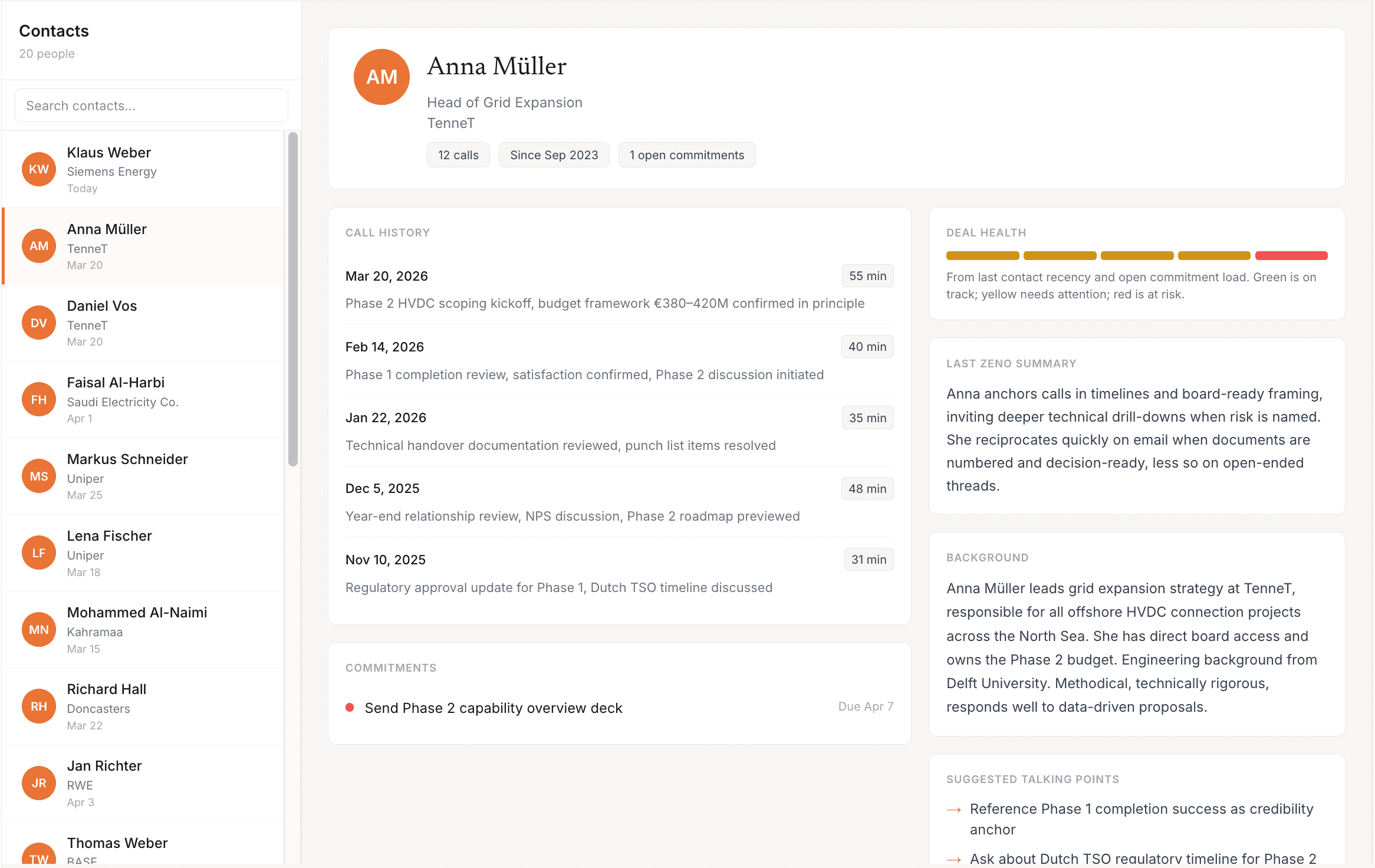Screen dimensions: 1375x868
Task: Open the Nov 10, 2025 call entry
Action: [x=619, y=573]
